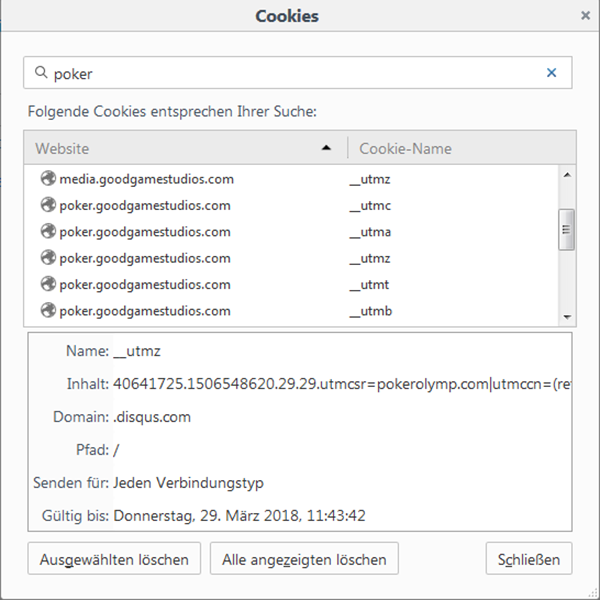Click the magnifier icon in search field
Screen dimensions: 600x600
(x=41, y=72)
